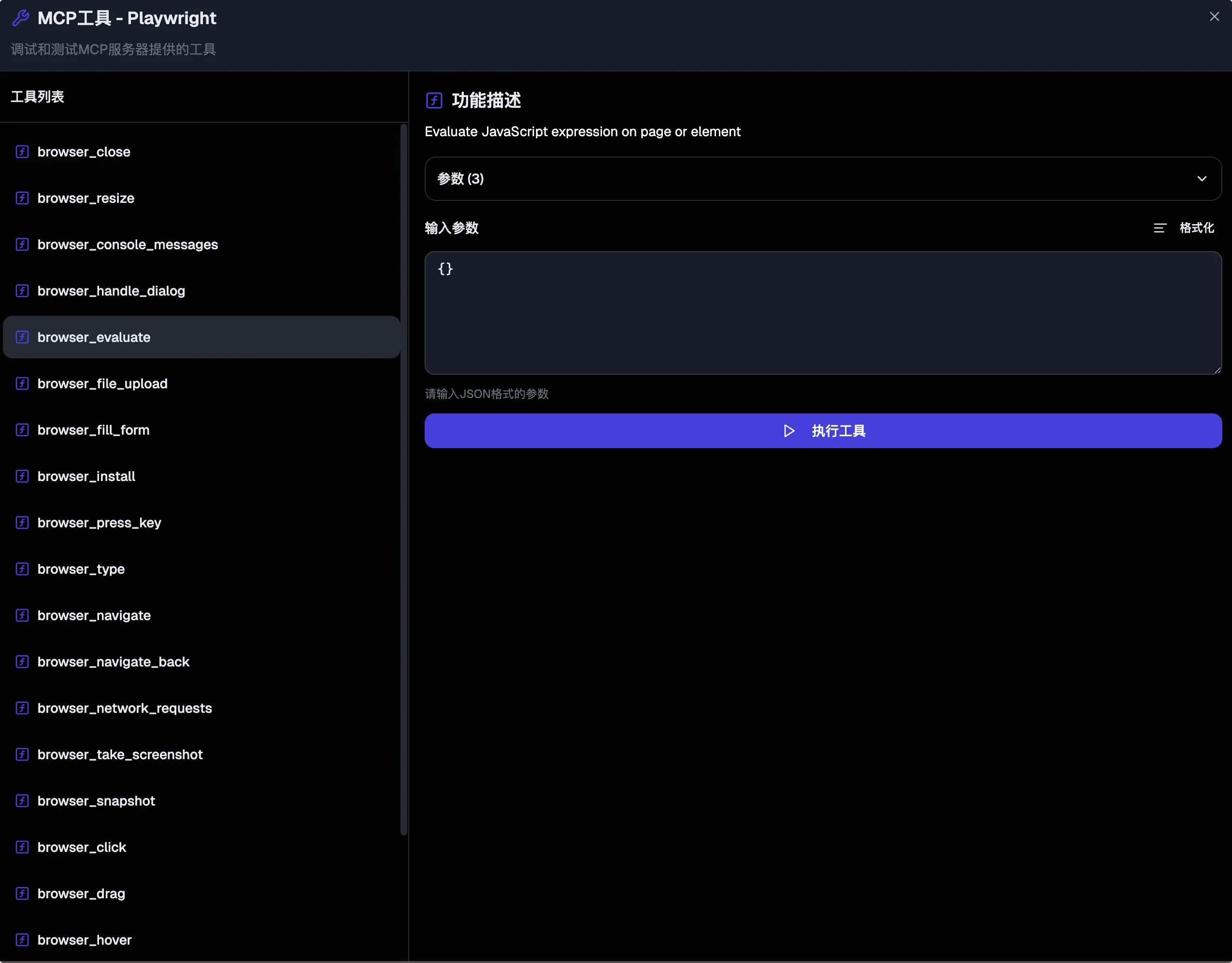The width and height of the screenshot is (1232, 963).
Task: Click the wrench icon in the dialog title
Action: tap(20, 18)
